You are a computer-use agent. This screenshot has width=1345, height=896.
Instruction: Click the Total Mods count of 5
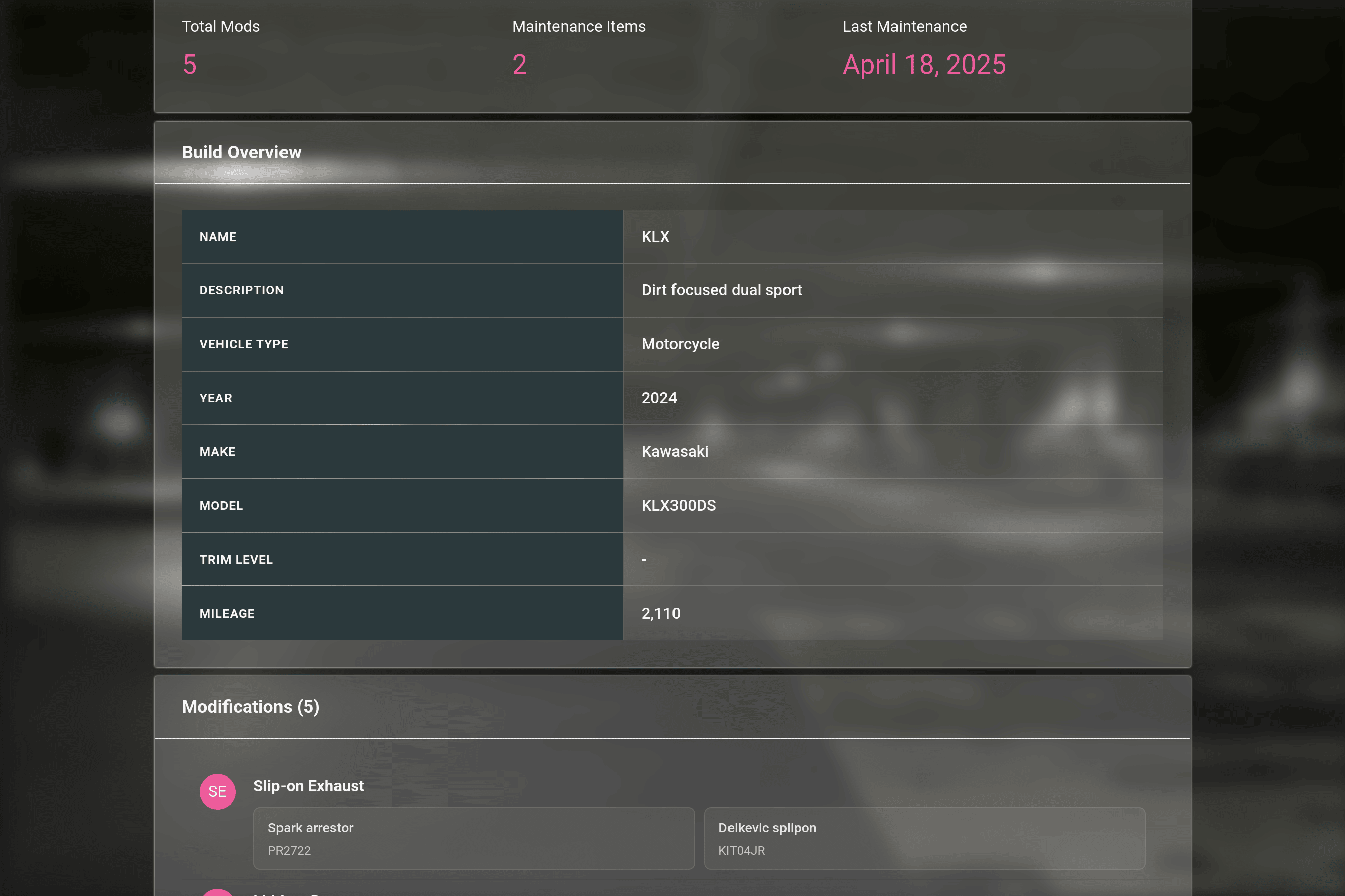[189, 64]
